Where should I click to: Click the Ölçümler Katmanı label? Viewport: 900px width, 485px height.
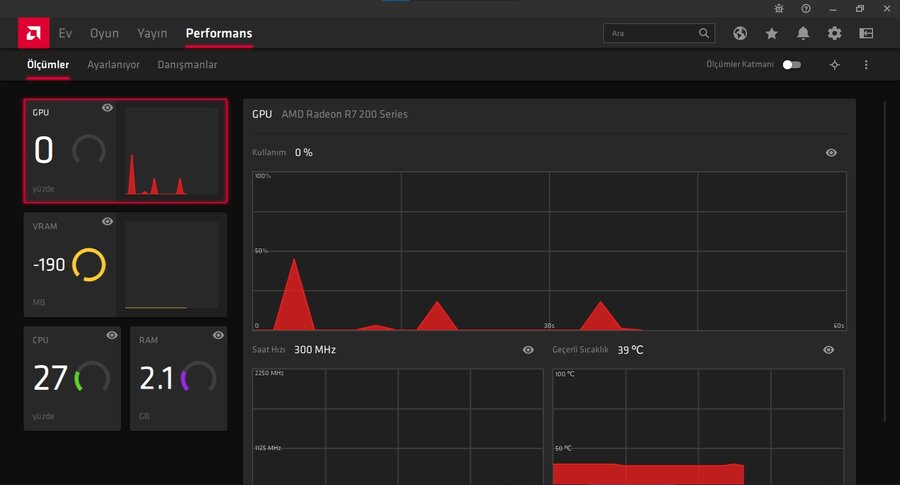[x=740, y=64]
